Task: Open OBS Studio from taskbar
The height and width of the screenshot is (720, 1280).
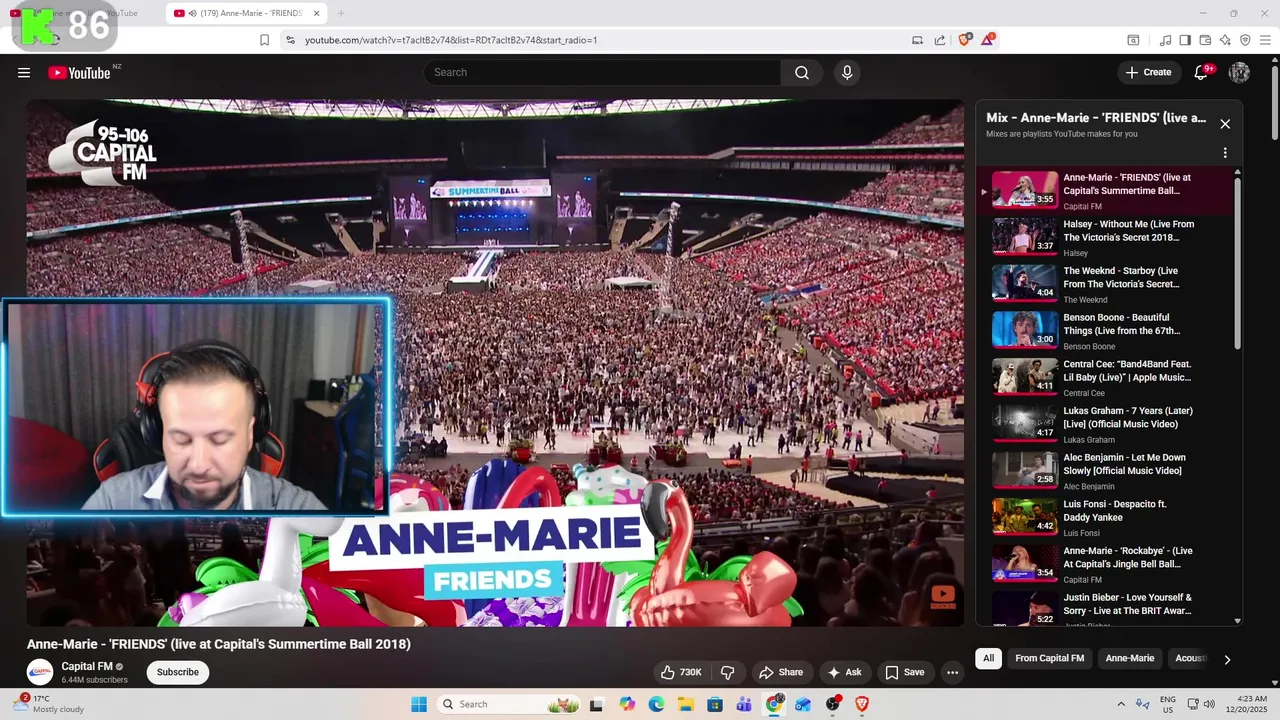Action: pos(833,704)
